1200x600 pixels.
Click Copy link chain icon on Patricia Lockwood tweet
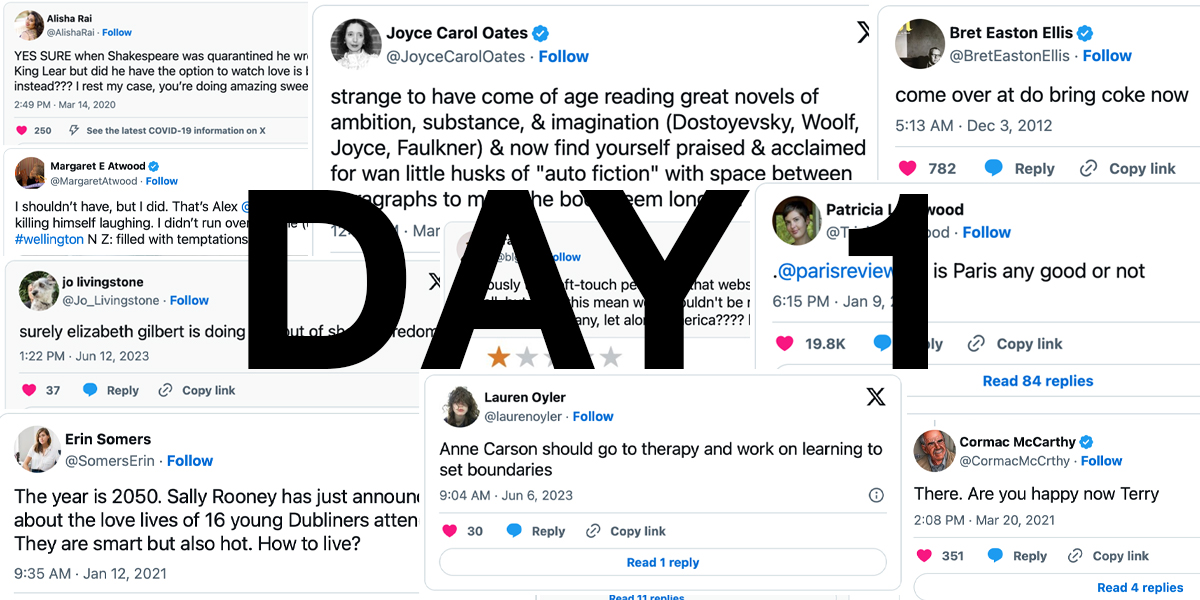976,344
